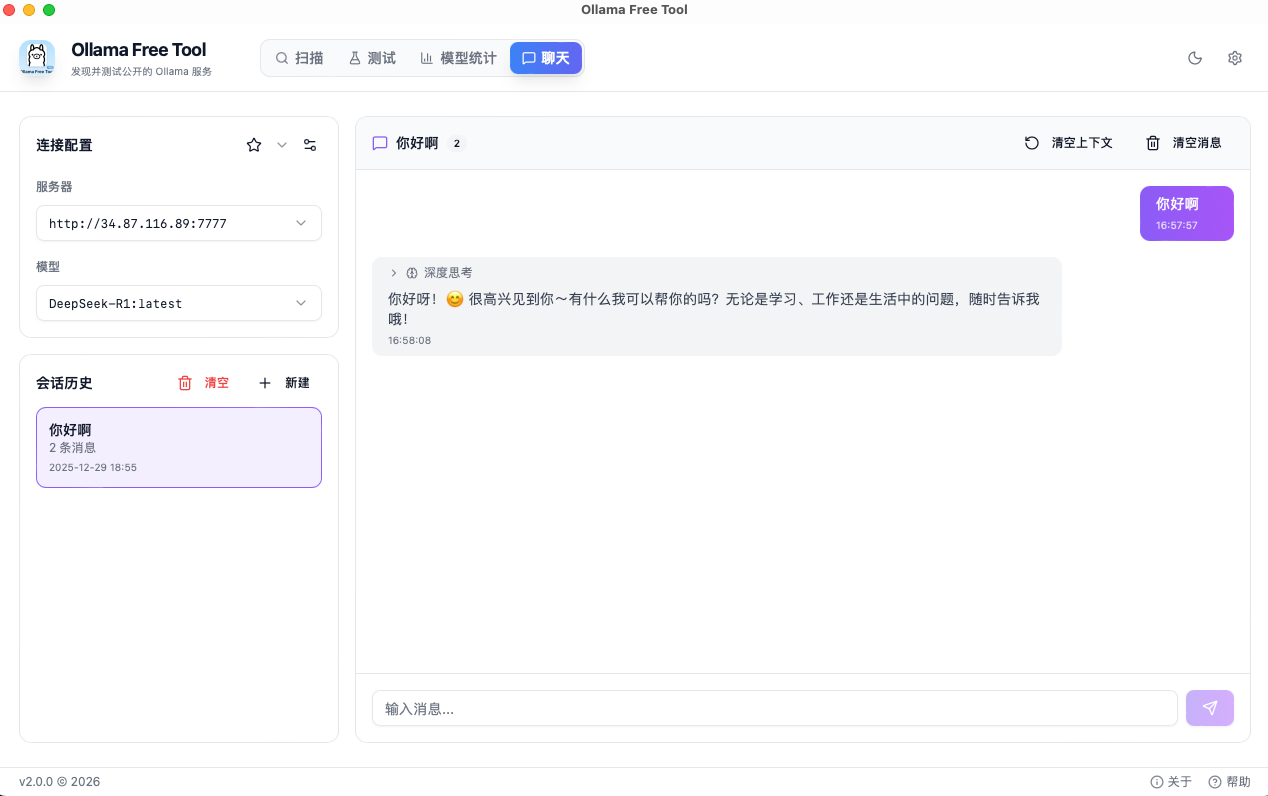Favorite the connection using the star icon
1268x796 pixels.
coord(253,145)
